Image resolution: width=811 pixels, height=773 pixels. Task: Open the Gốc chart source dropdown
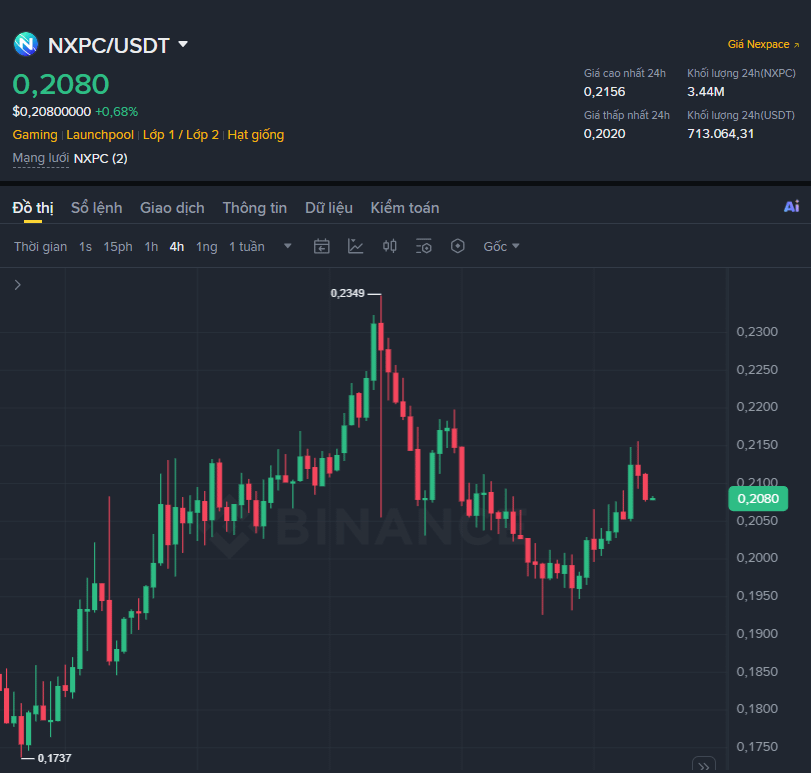click(501, 247)
